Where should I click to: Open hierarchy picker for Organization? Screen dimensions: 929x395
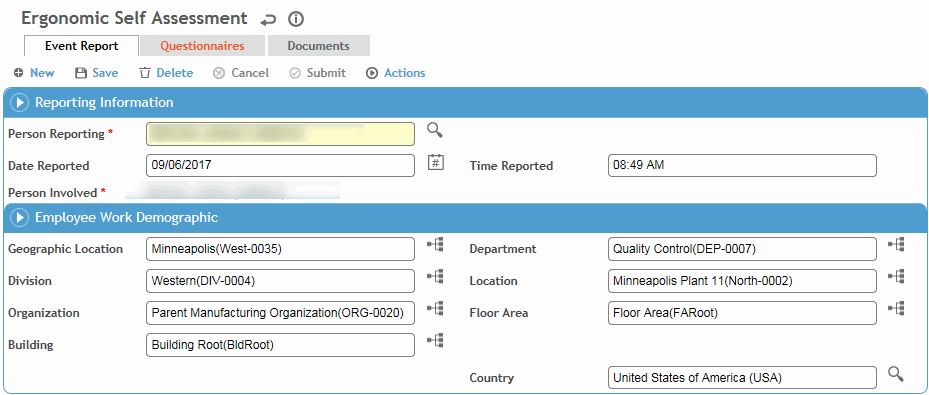pyautogui.click(x=435, y=309)
